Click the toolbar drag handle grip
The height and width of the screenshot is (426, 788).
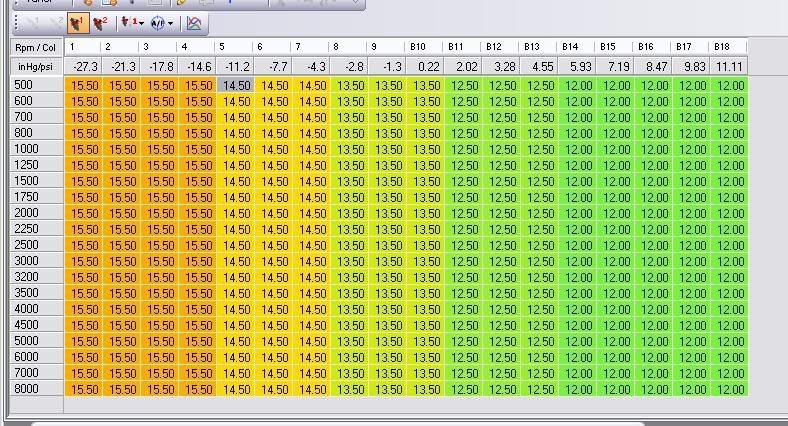click(16, 23)
